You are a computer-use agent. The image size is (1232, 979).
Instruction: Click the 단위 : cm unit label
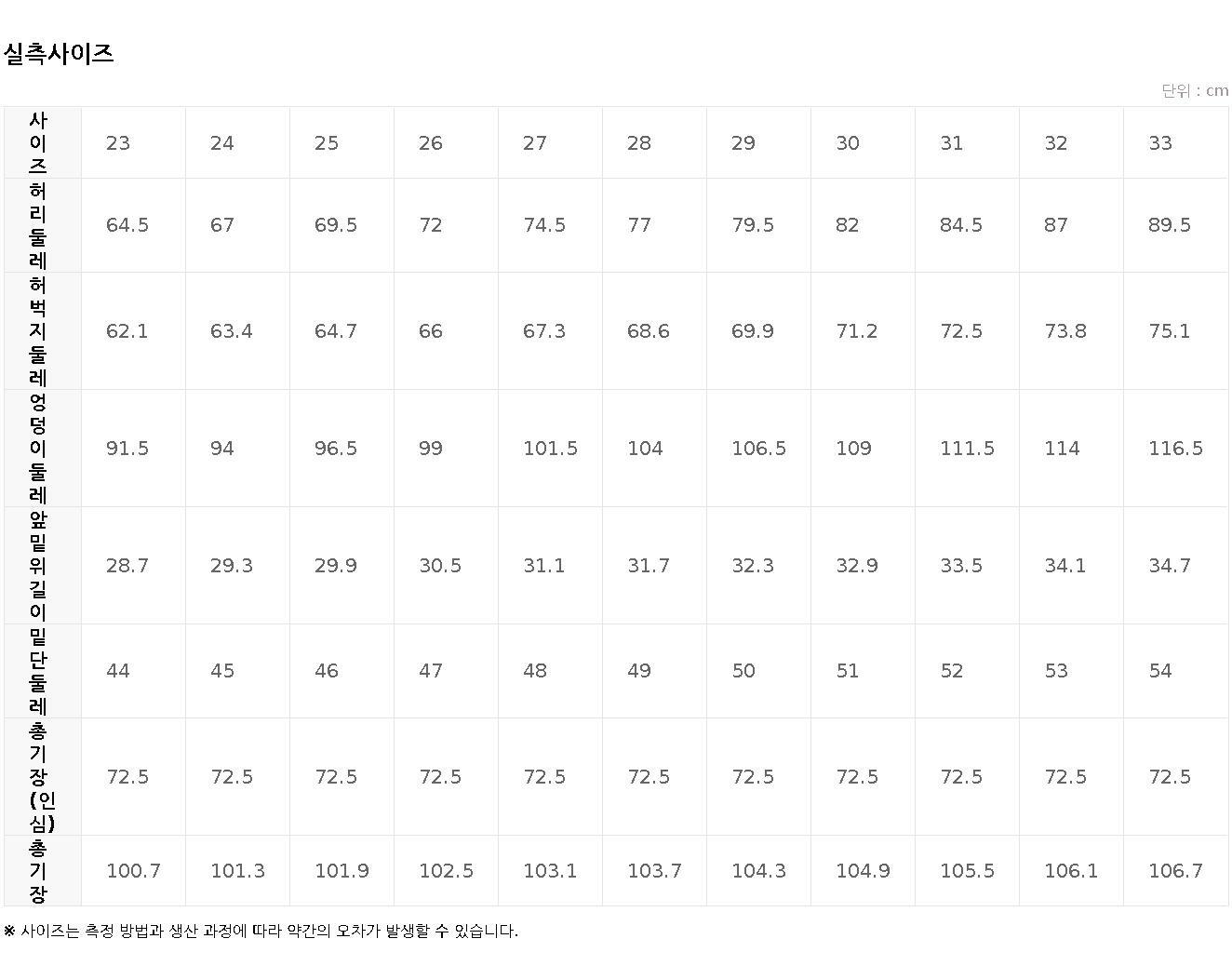pos(1194,90)
